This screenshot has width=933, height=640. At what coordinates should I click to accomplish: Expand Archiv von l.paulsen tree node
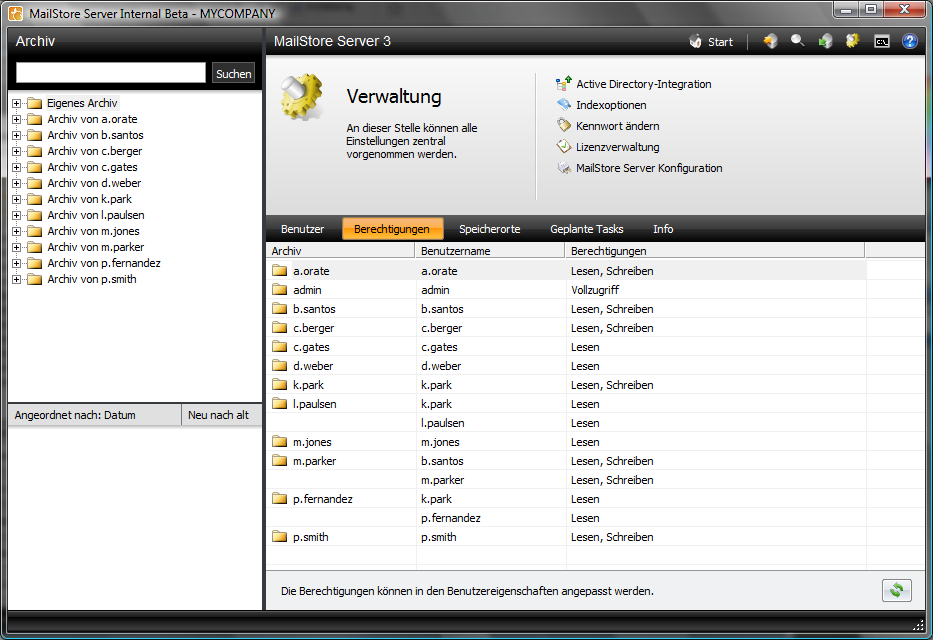coord(17,216)
